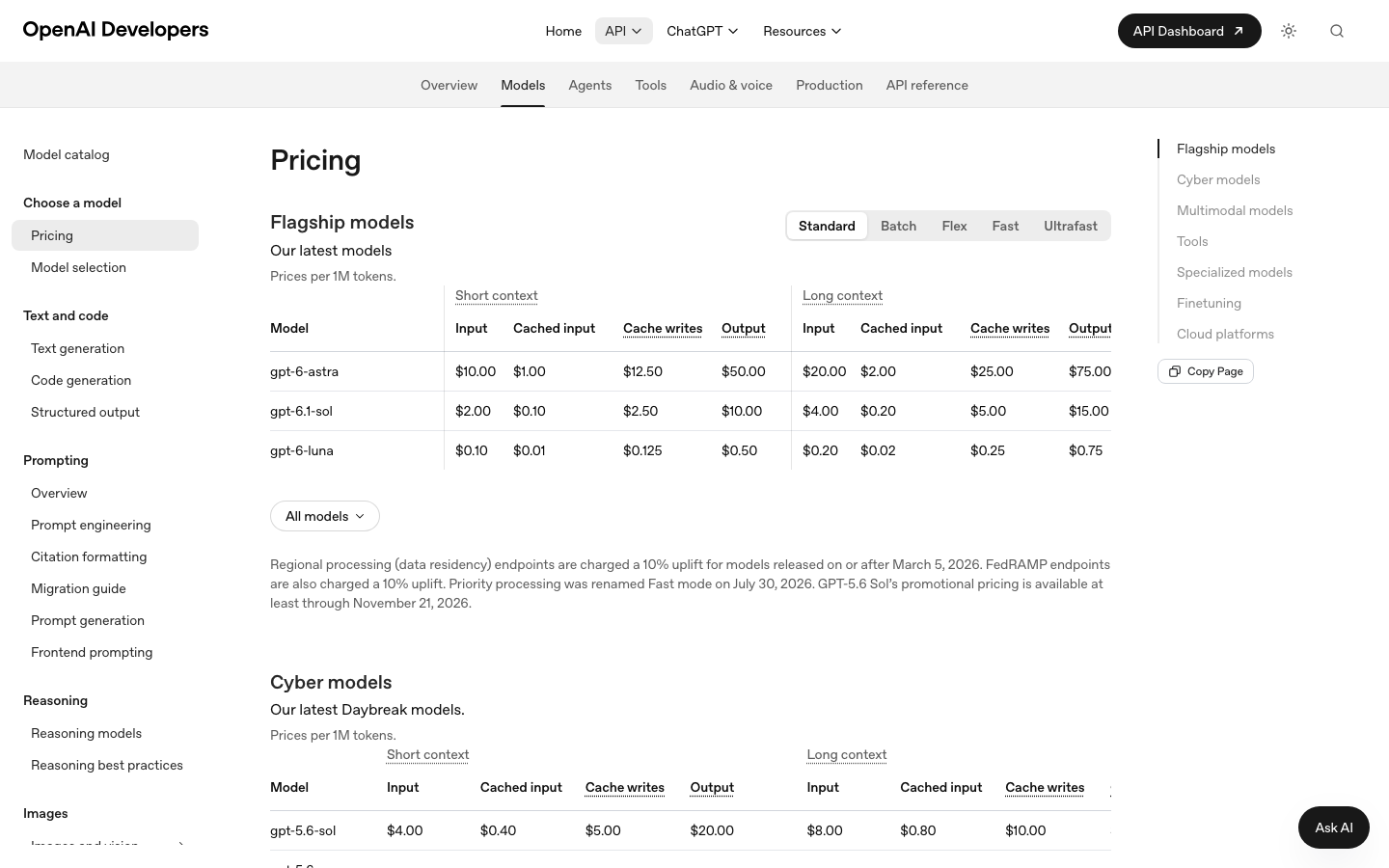Go to Text generation page

click(x=77, y=348)
